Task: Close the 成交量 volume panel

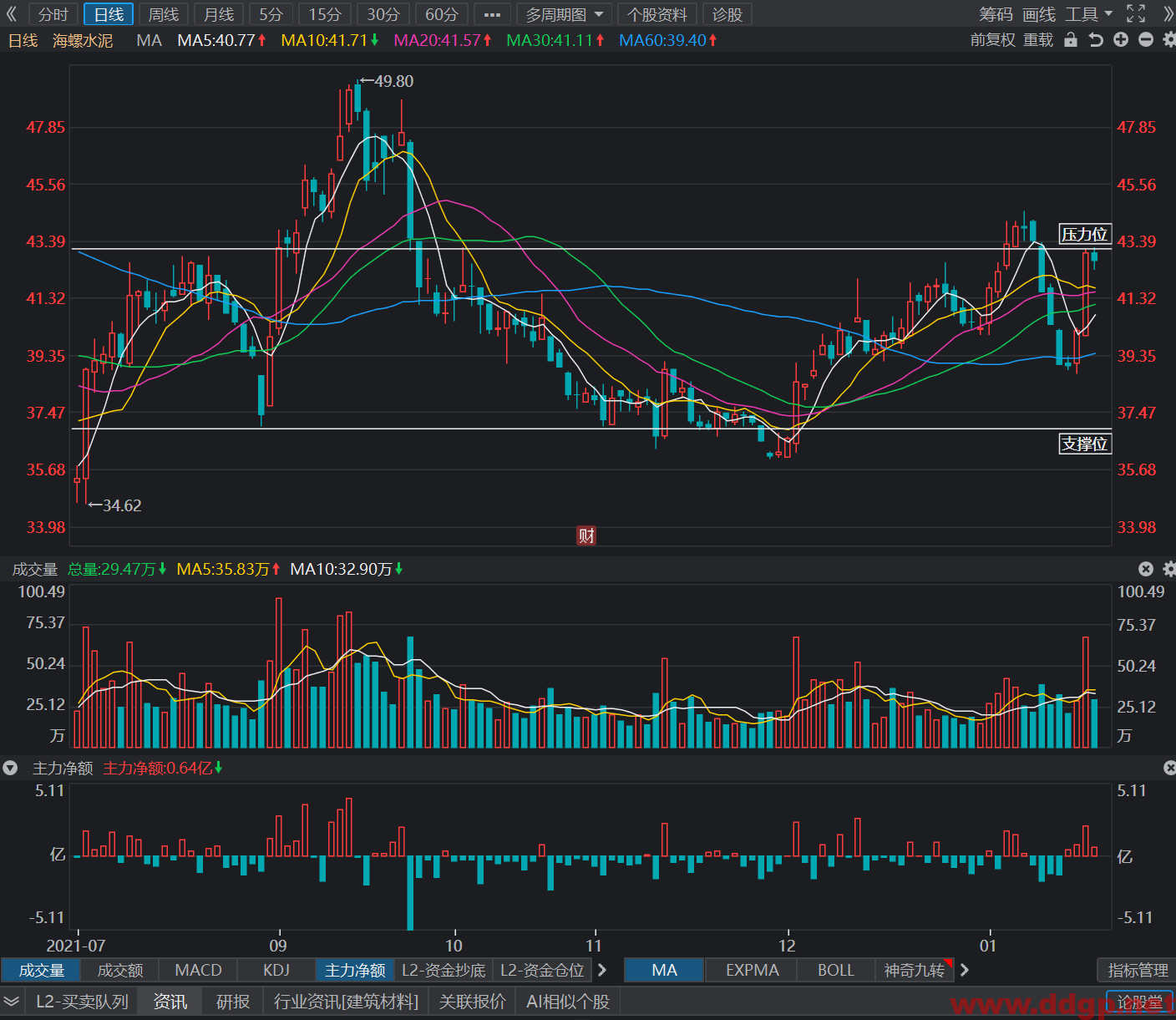Action: (x=1146, y=569)
